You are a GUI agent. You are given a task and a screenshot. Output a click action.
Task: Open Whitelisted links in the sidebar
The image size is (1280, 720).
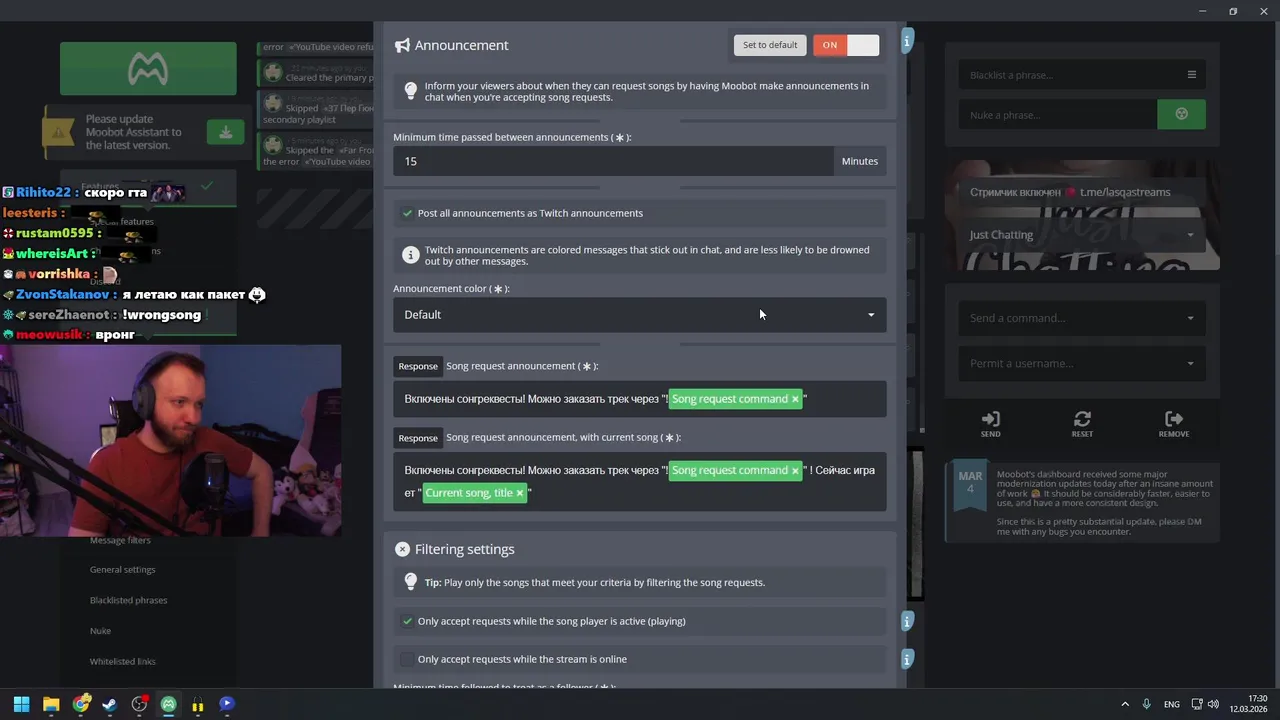pyautogui.click(x=122, y=661)
